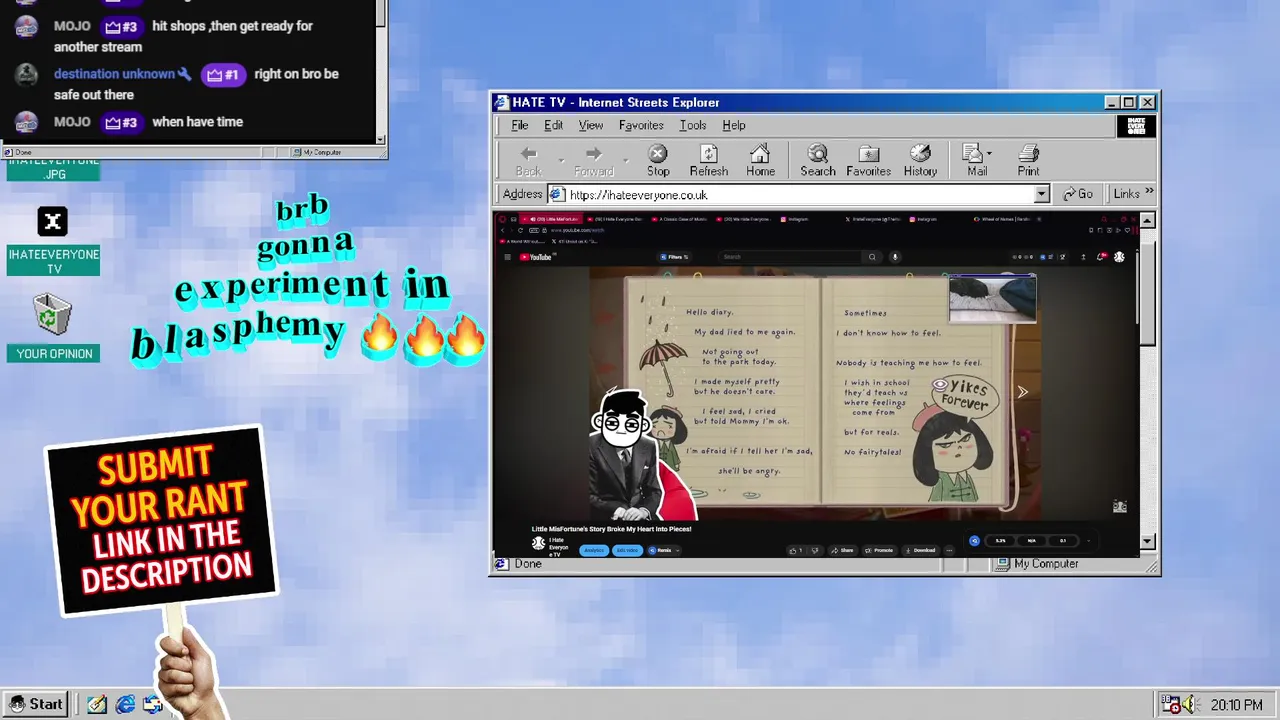Open the History toolbar icon
This screenshot has width=1280, height=720.
(920, 160)
